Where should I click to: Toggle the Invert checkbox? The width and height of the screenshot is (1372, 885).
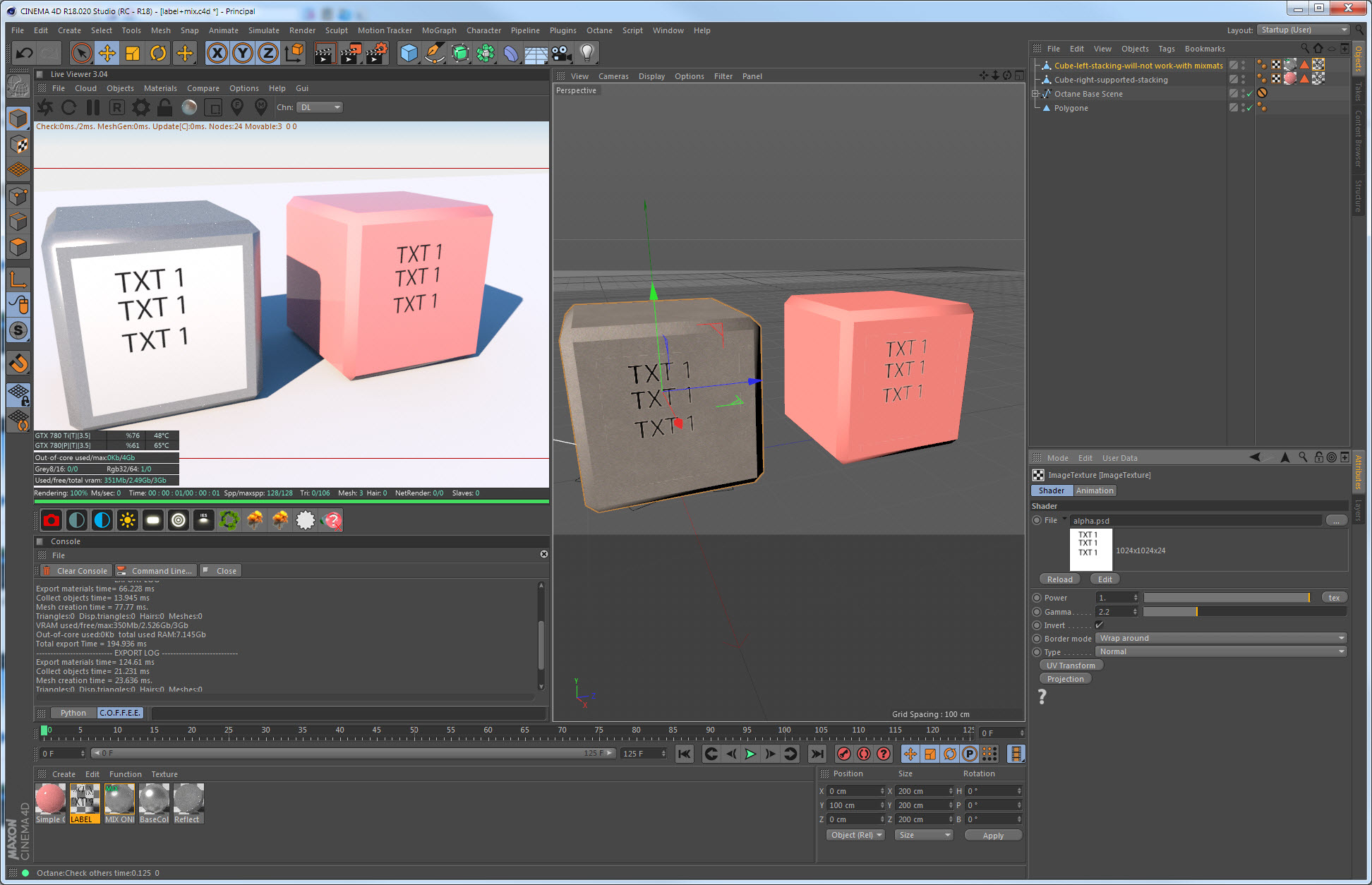pyautogui.click(x=1099, y=625)
